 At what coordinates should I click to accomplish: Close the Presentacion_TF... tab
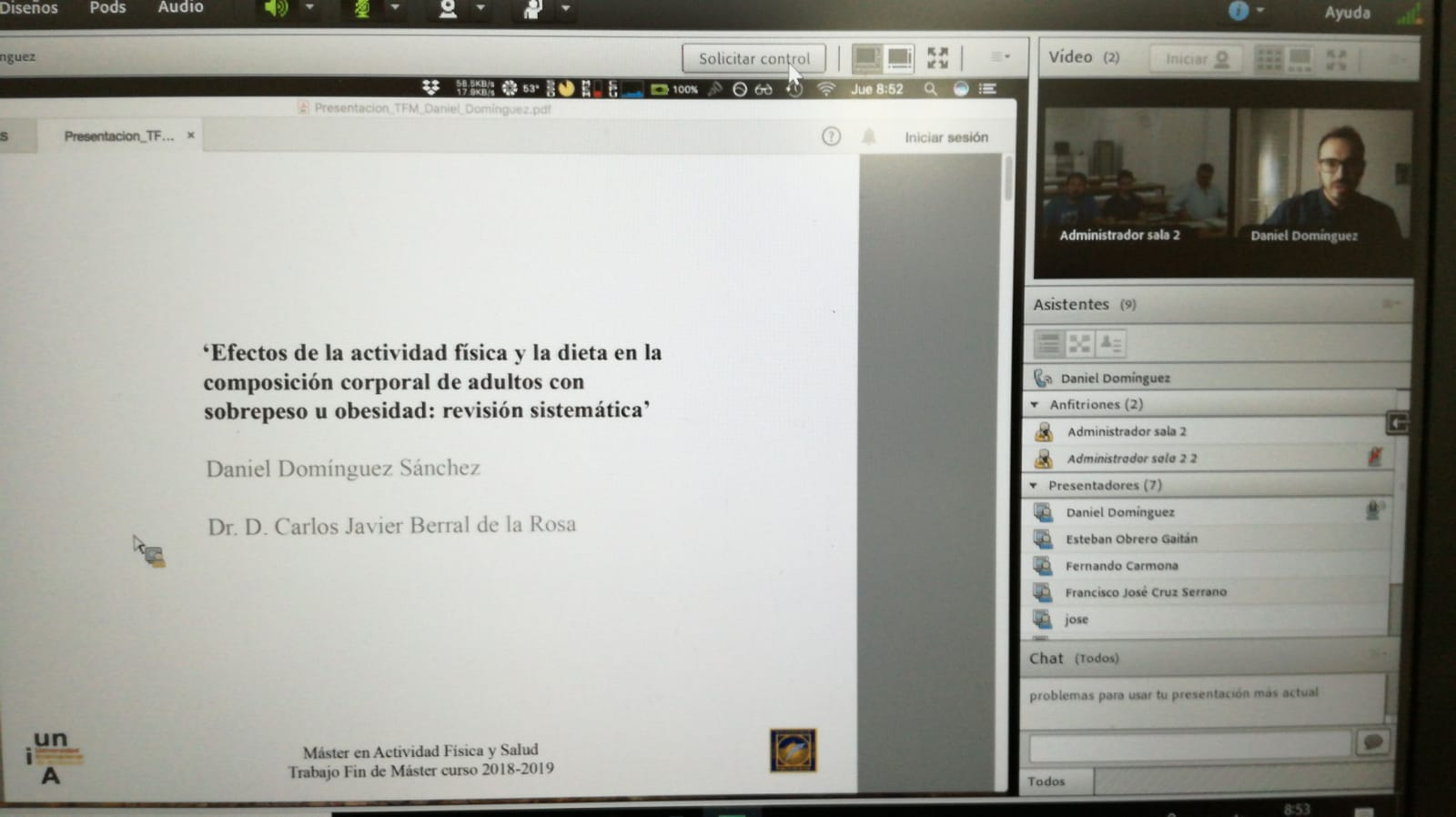click(x=191, y=136)
